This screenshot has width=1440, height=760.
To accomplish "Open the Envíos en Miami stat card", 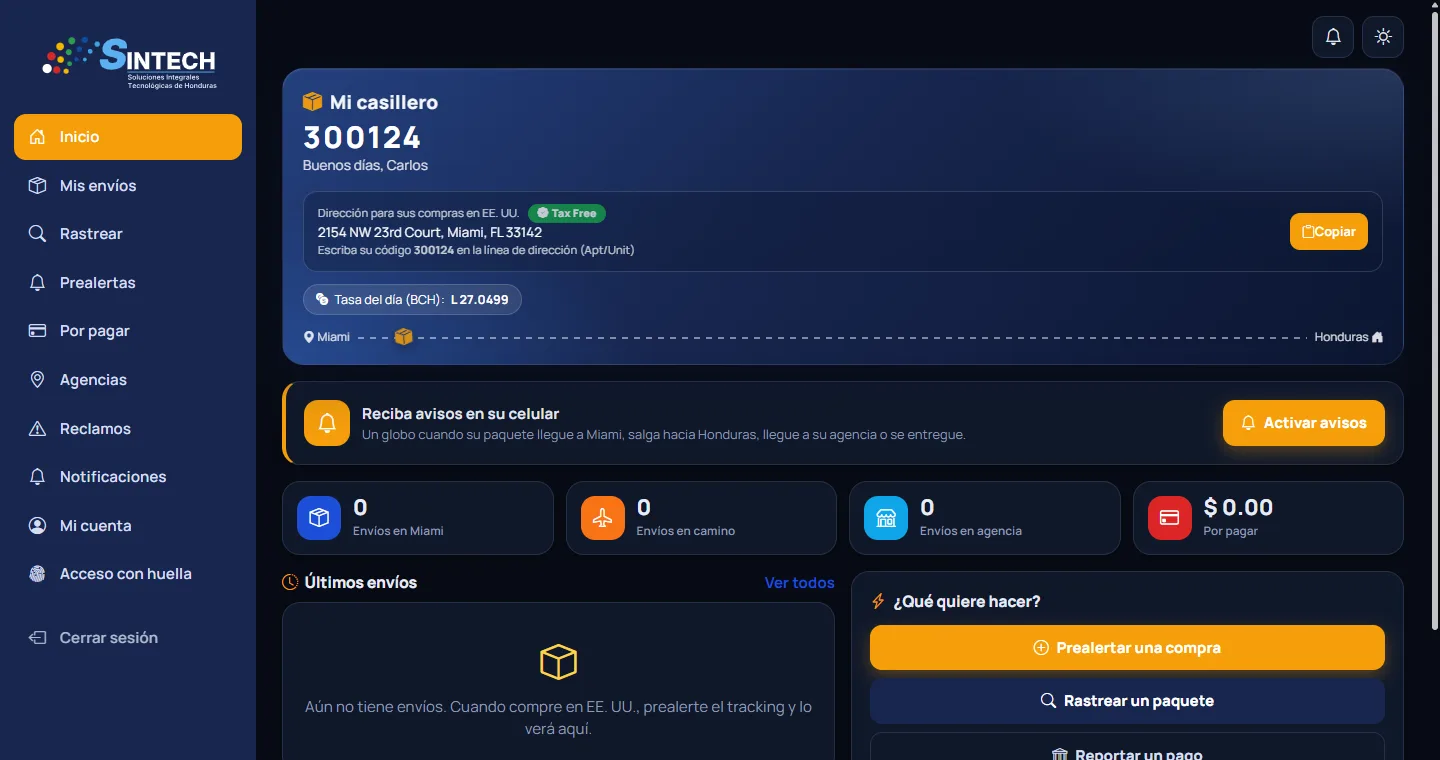I will [418, 518].
